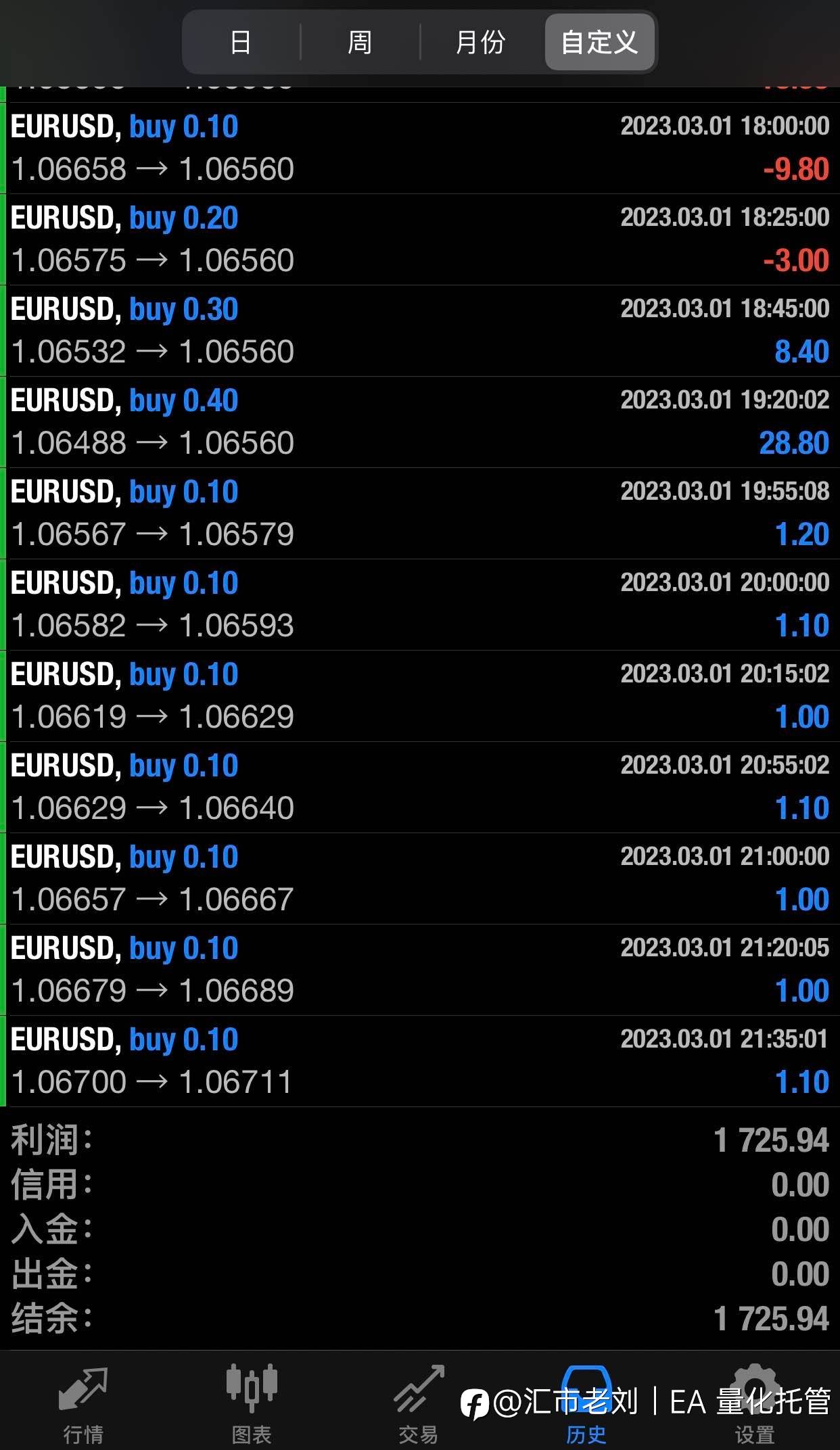Viewport: 840px width, 1450px height.
Task: Select the trade dated 2023.03.01 20:55:02
Action: point(419,787)
